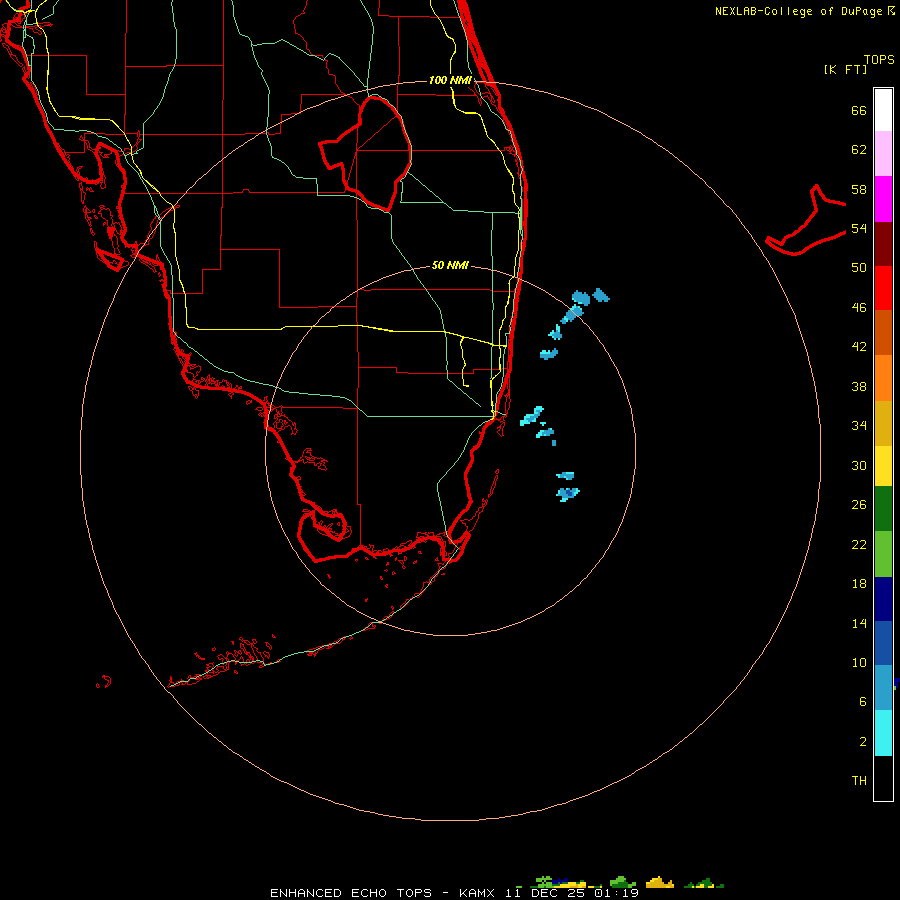
Task: Click the white color swatch in the legend
Action: [883, 110]
